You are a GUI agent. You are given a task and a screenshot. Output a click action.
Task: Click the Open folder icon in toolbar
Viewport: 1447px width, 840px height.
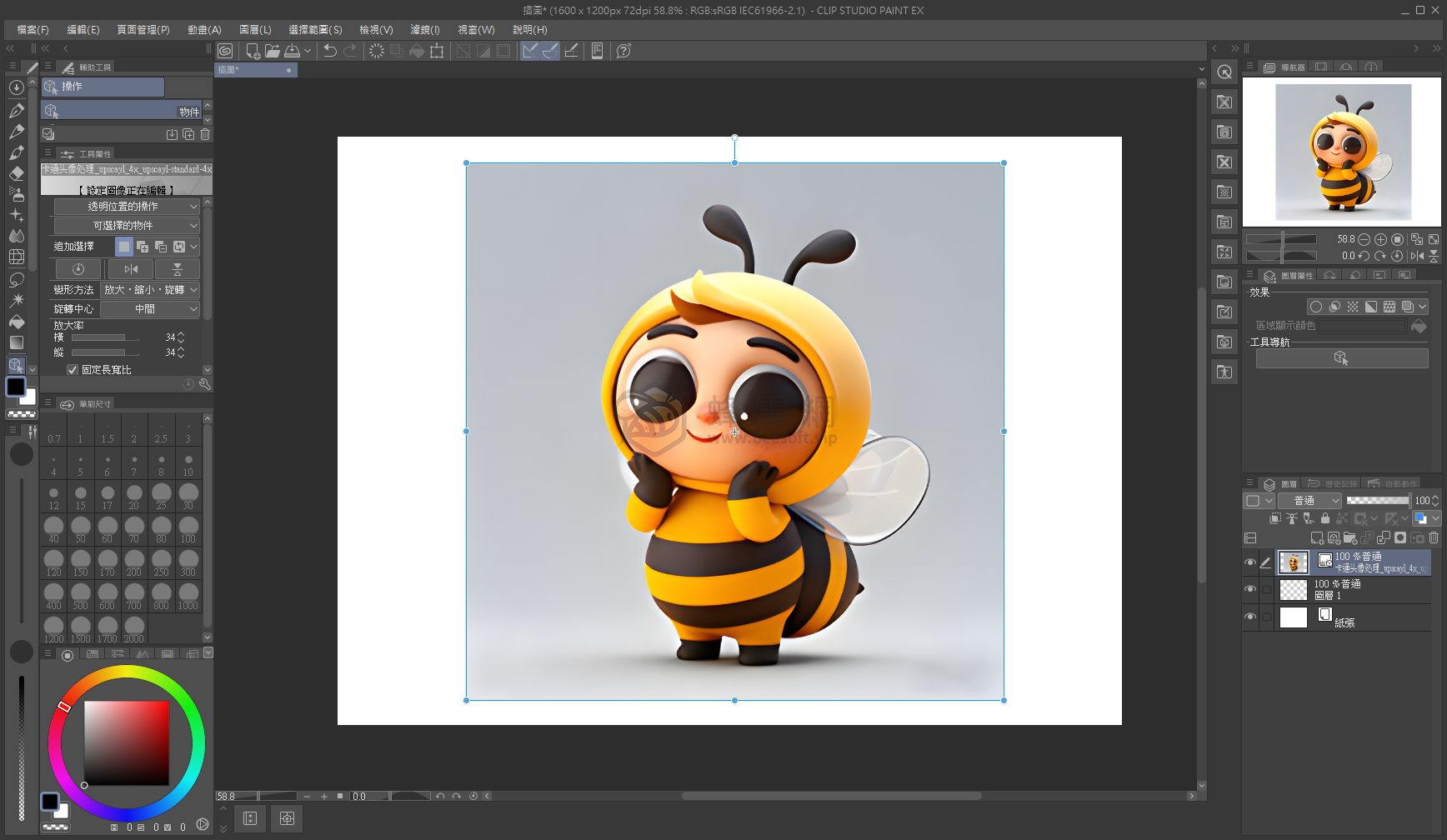pyautogui.click(x=273, y=51)
